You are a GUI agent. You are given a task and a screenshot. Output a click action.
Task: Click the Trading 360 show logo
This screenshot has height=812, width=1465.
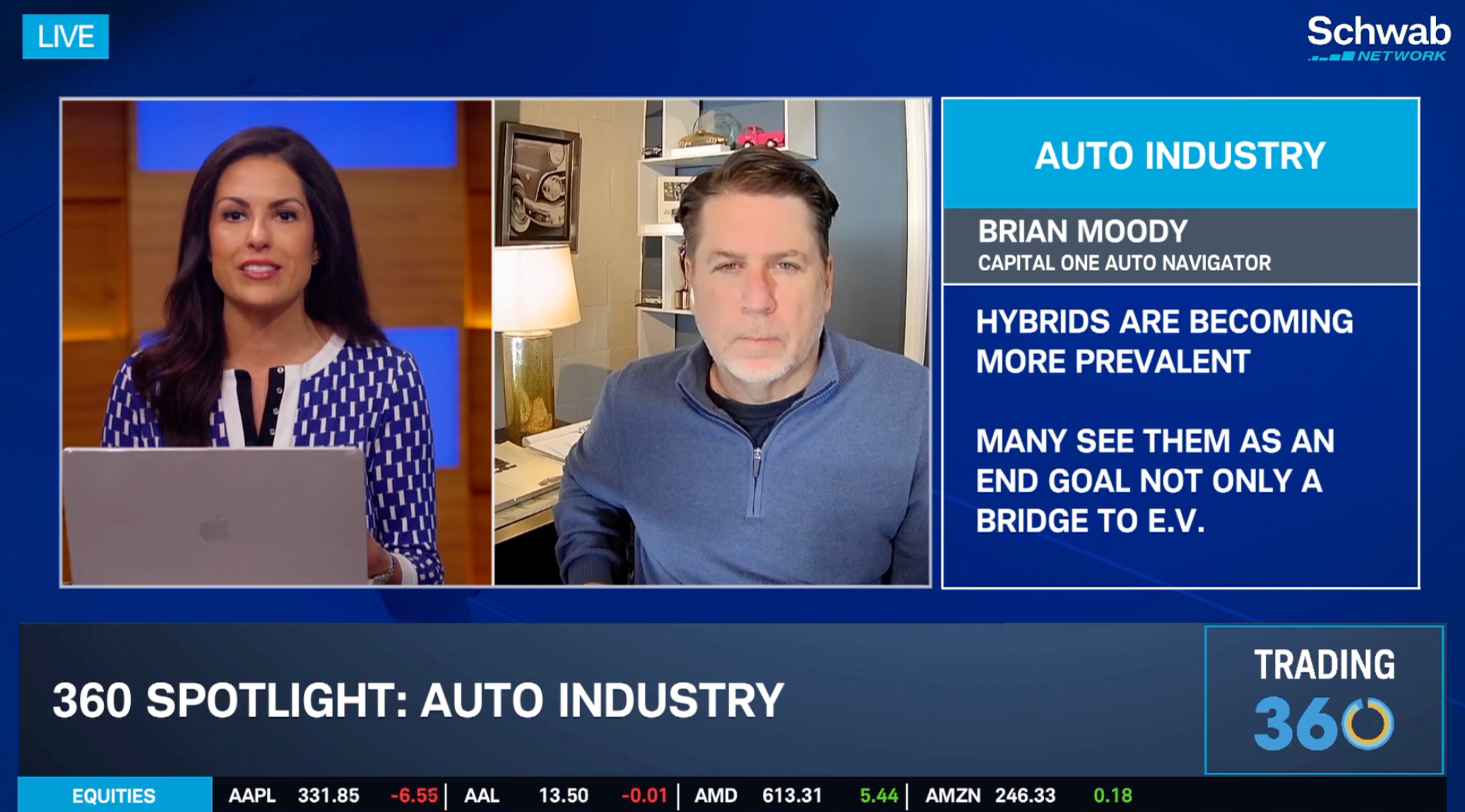1324,700
